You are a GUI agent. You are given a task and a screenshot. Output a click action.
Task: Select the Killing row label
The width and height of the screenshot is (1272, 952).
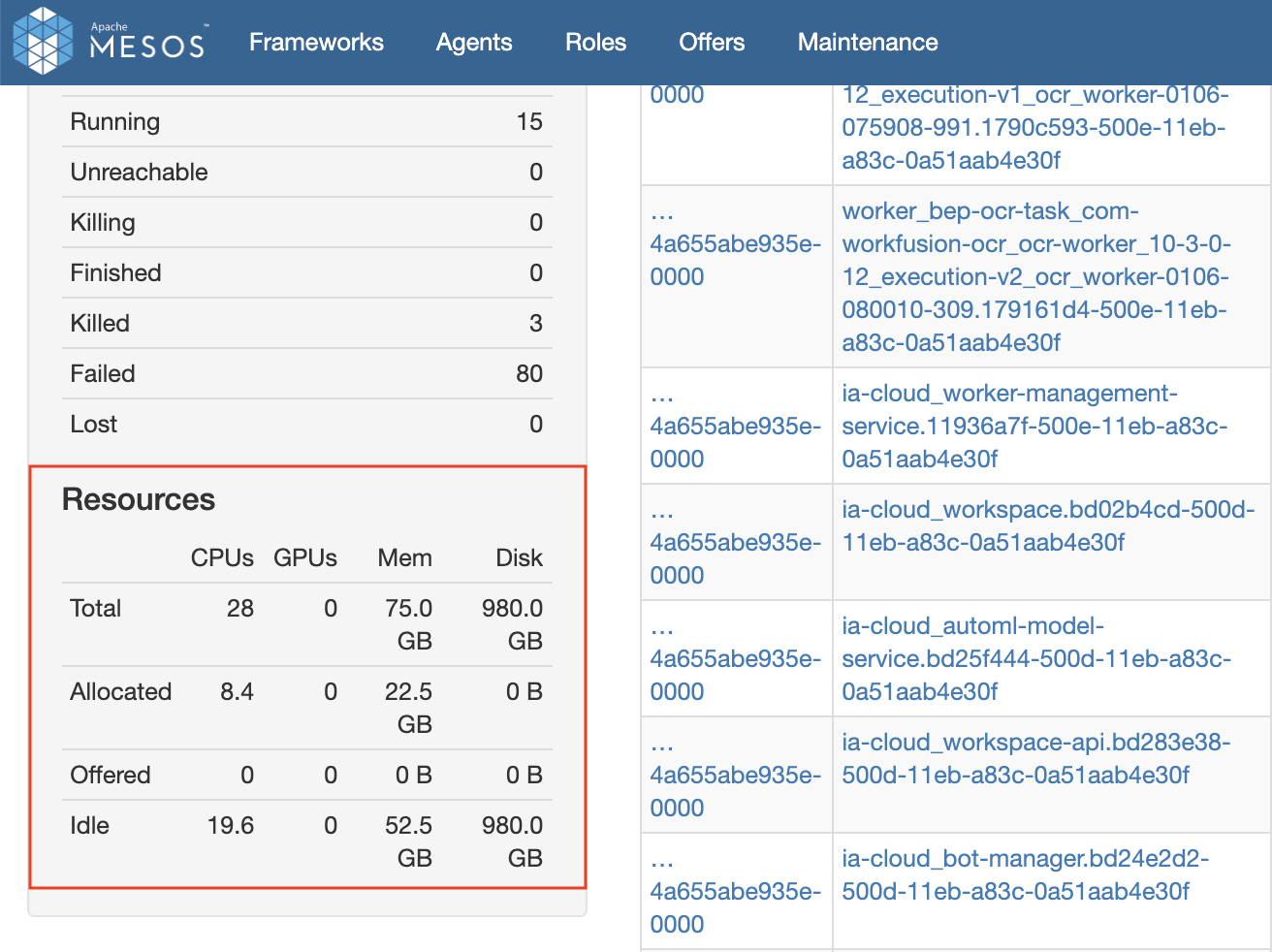[103, 222]
